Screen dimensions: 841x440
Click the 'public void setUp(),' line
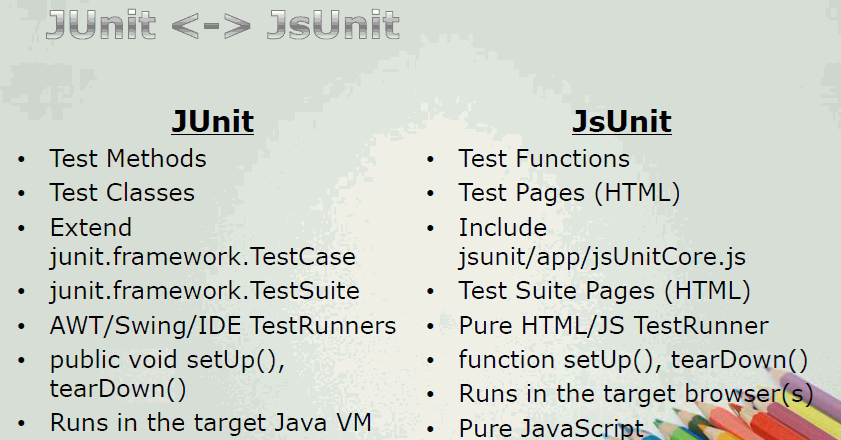coord(167,360)
